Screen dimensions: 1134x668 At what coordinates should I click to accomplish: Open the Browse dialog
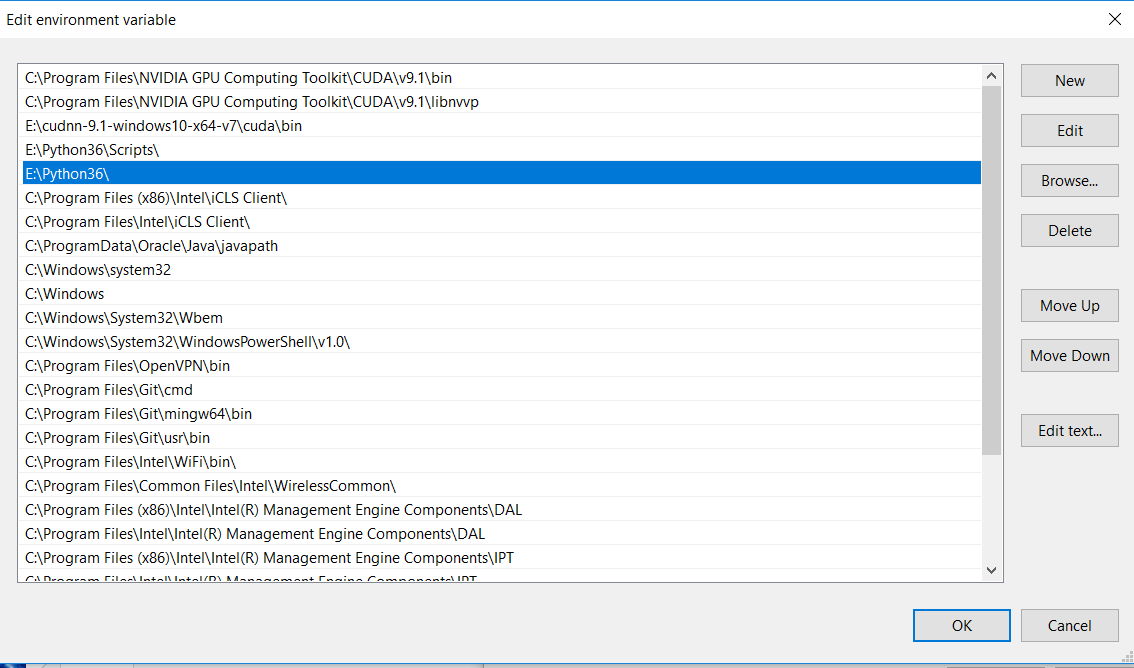[1069, 180]
